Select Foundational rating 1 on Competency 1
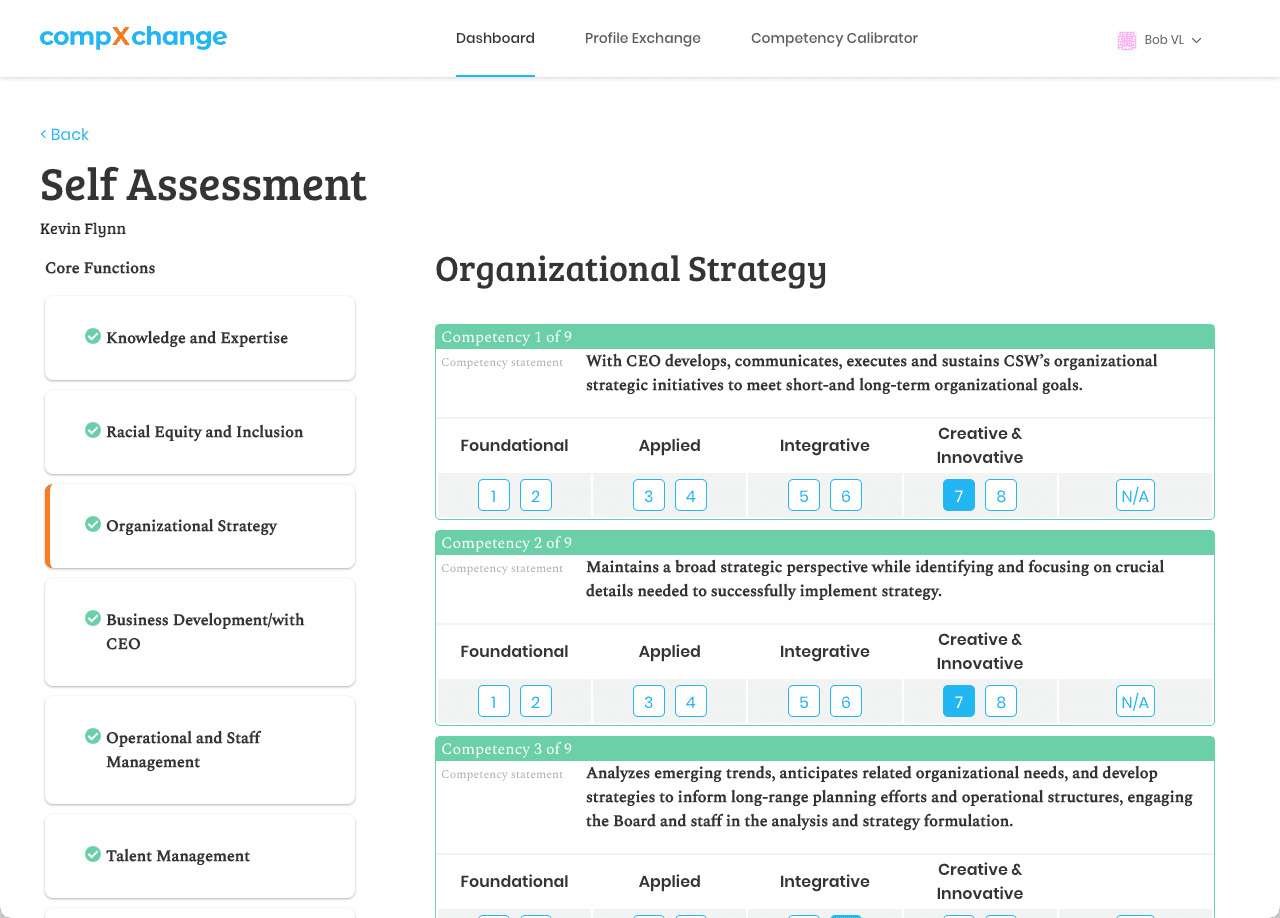1280x918 pixels. [494, 495]
